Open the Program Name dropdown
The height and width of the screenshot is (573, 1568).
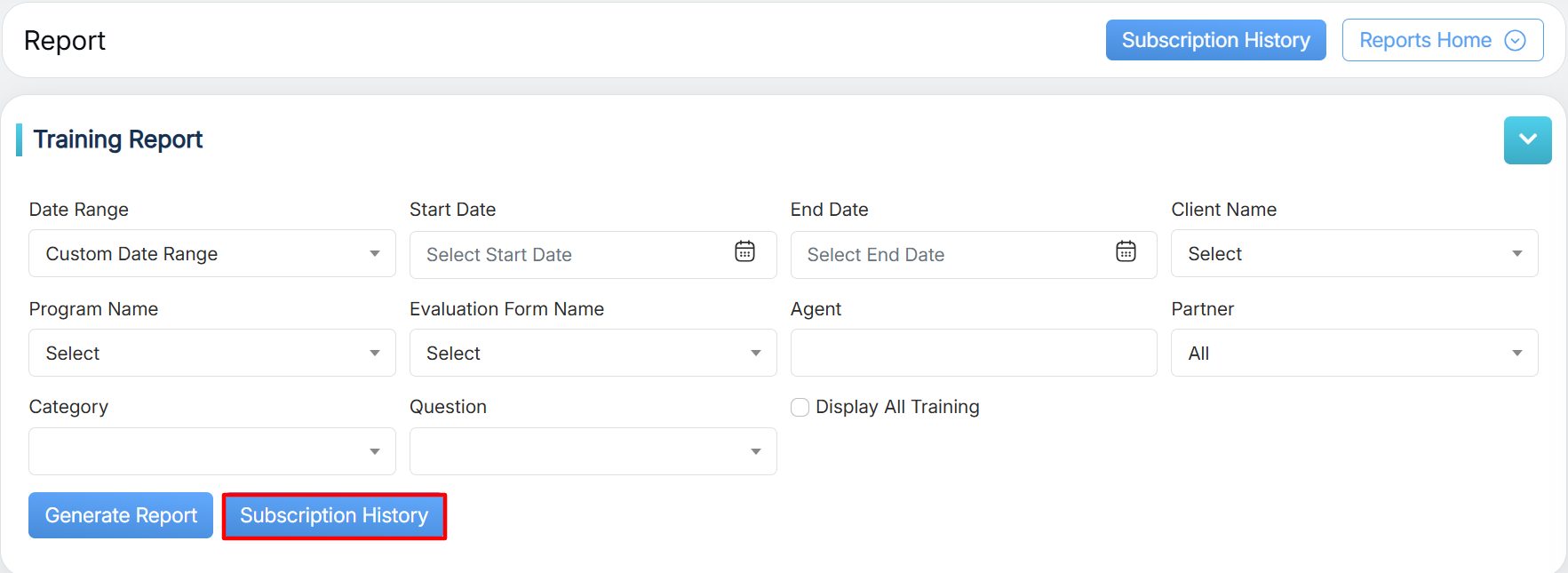tap(211, 354)
